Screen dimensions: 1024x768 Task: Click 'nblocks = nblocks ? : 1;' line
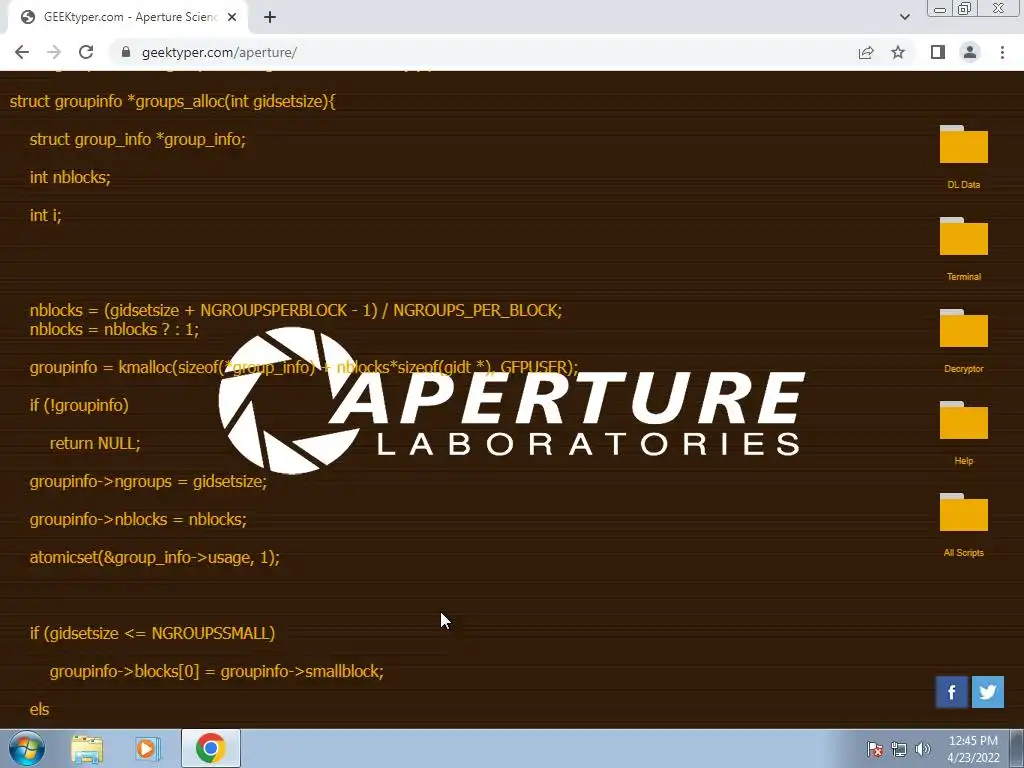114,329
